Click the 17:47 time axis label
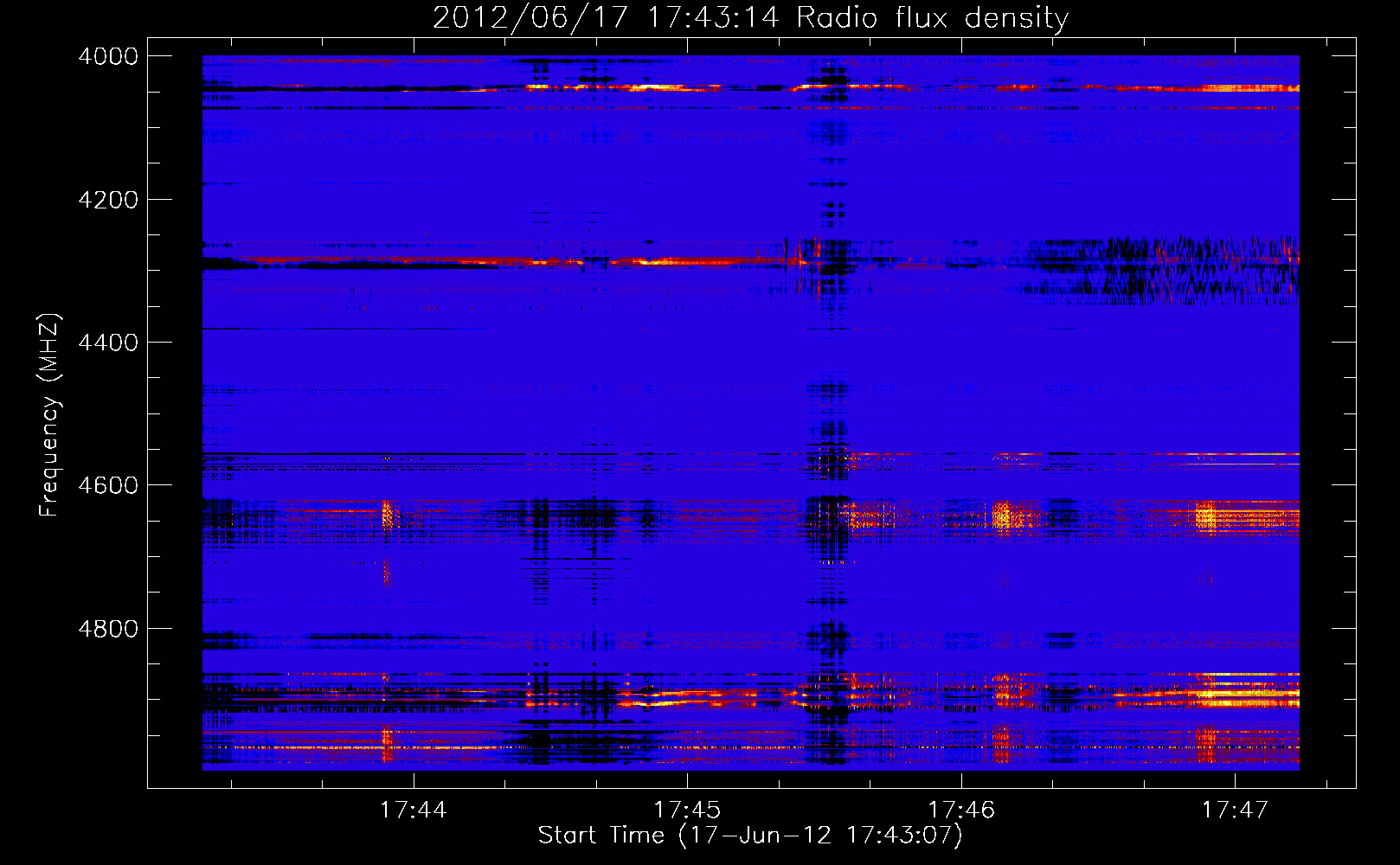The width and height of the screenshot is (1400, 865). coord(1235,810)
